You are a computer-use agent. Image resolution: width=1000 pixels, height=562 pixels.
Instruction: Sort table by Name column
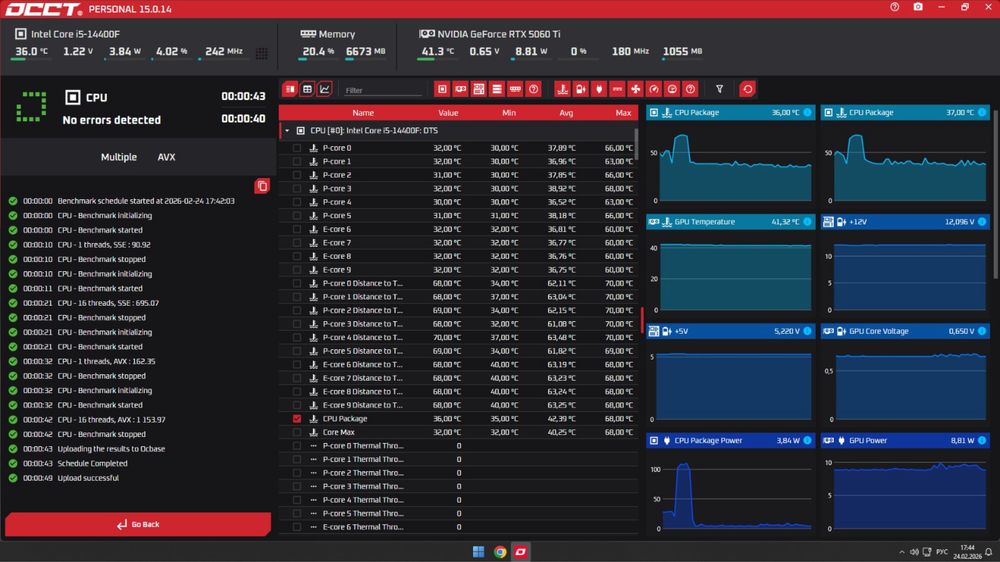coord(363,113)
